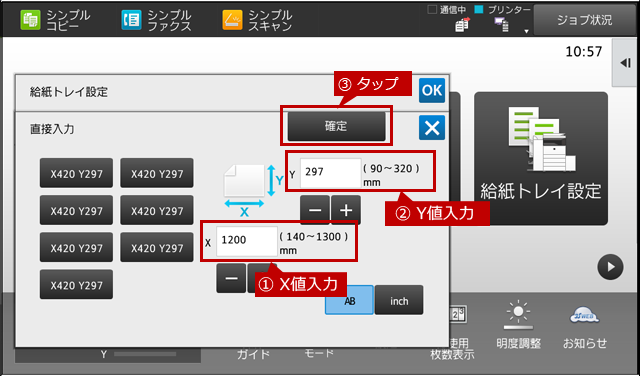Open Simple Copy mode
The image size is (640, 376).
56,20
